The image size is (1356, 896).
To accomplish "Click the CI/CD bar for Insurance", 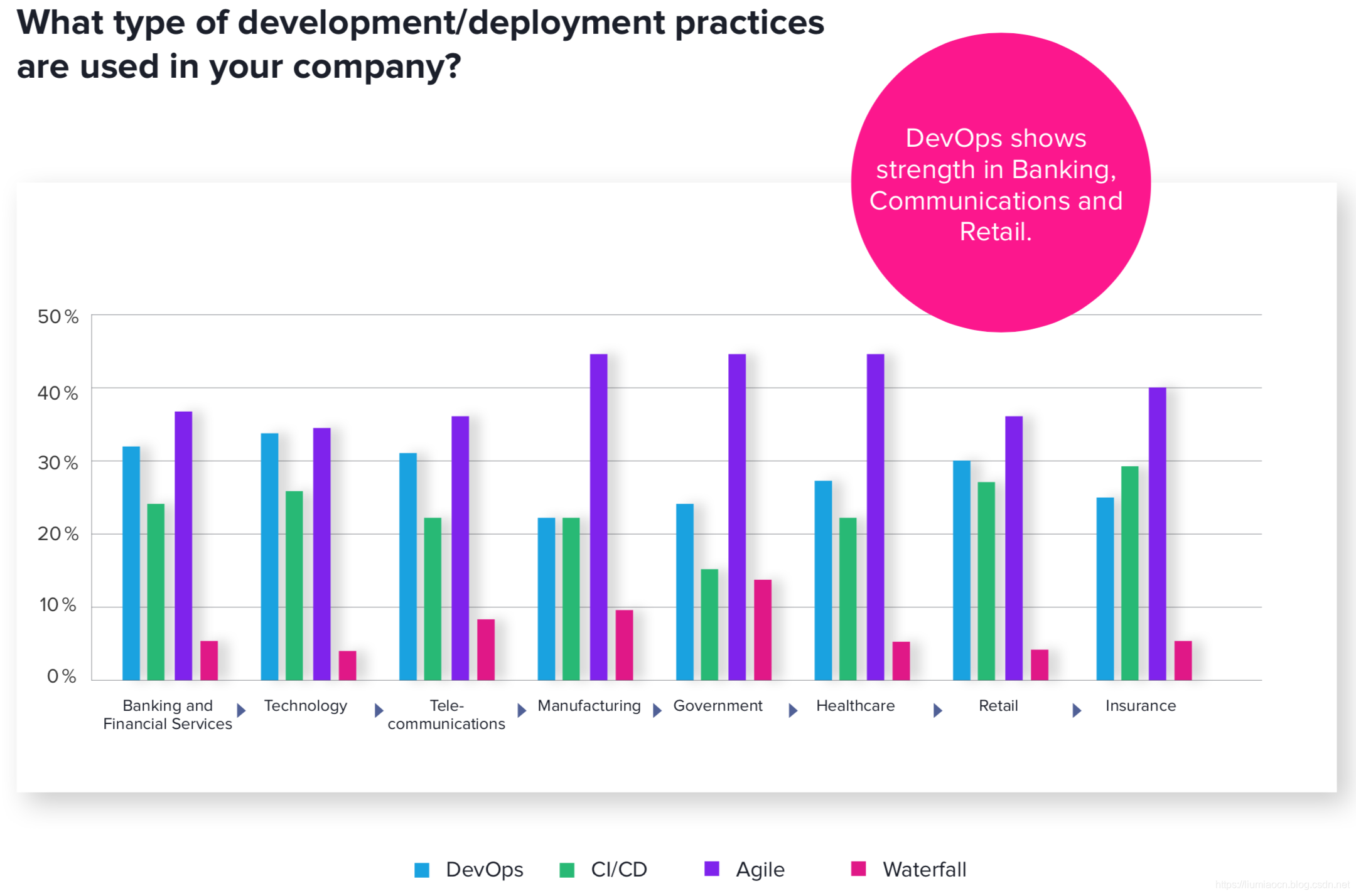I will 1129,572.
